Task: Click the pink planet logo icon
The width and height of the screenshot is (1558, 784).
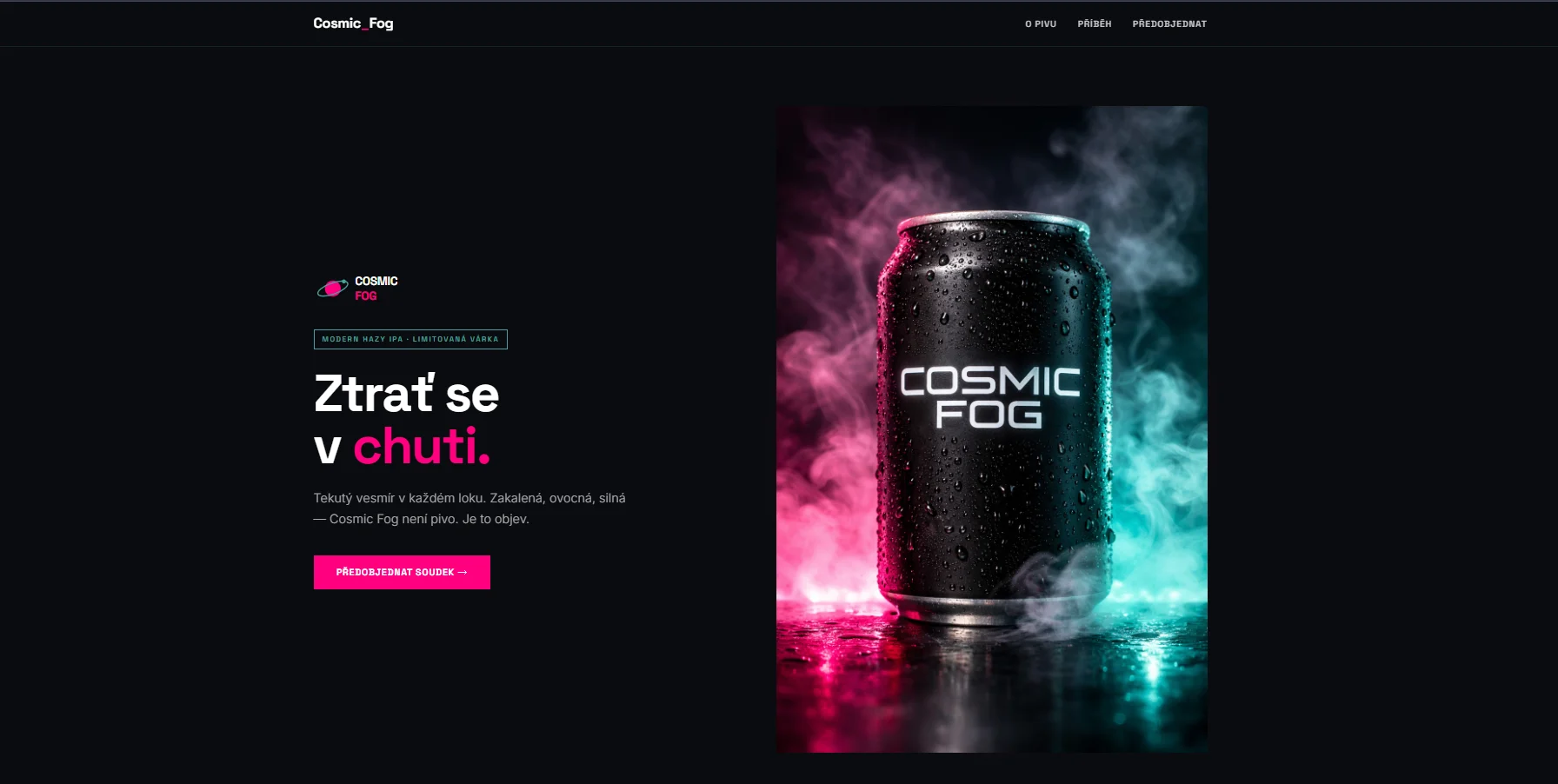Action: [x=332, y=289]
